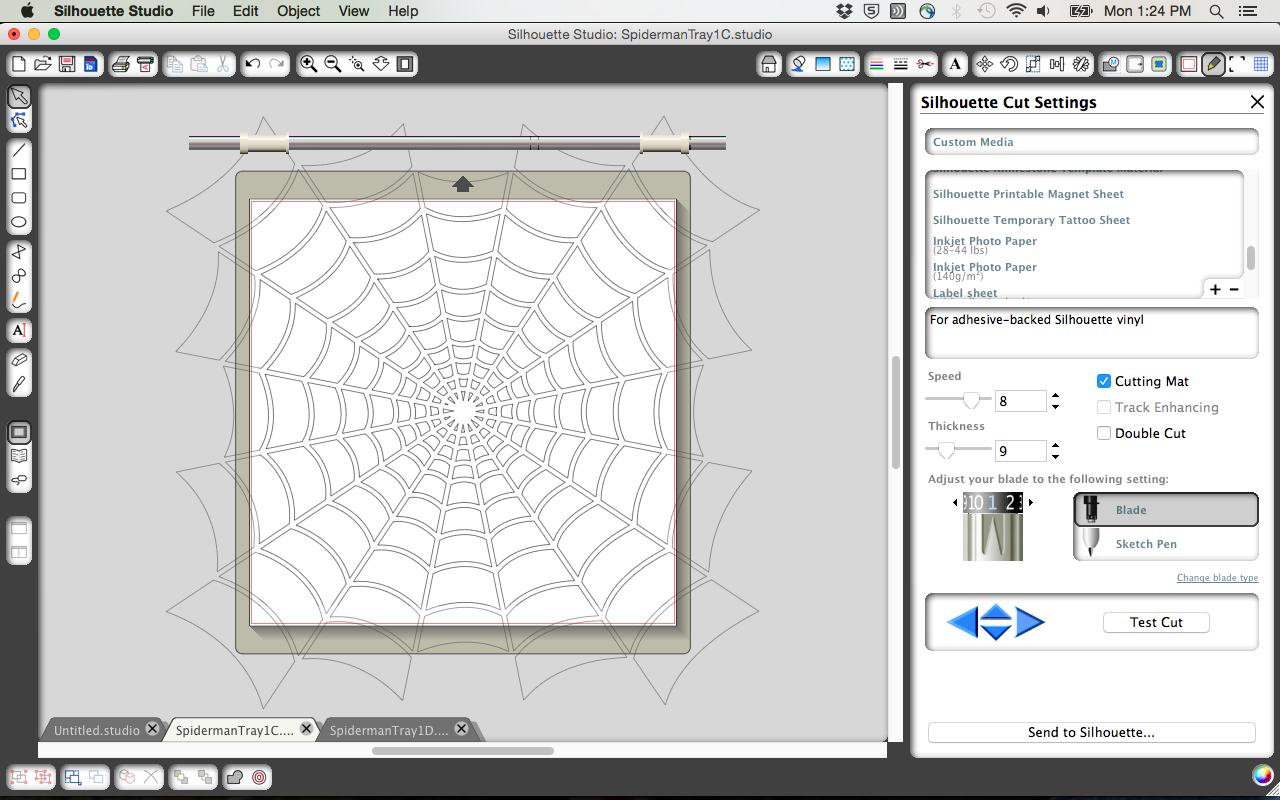1280x800 pixels.
Task: Open the Fill Gradient panel
Action: [x=823, y=64]
